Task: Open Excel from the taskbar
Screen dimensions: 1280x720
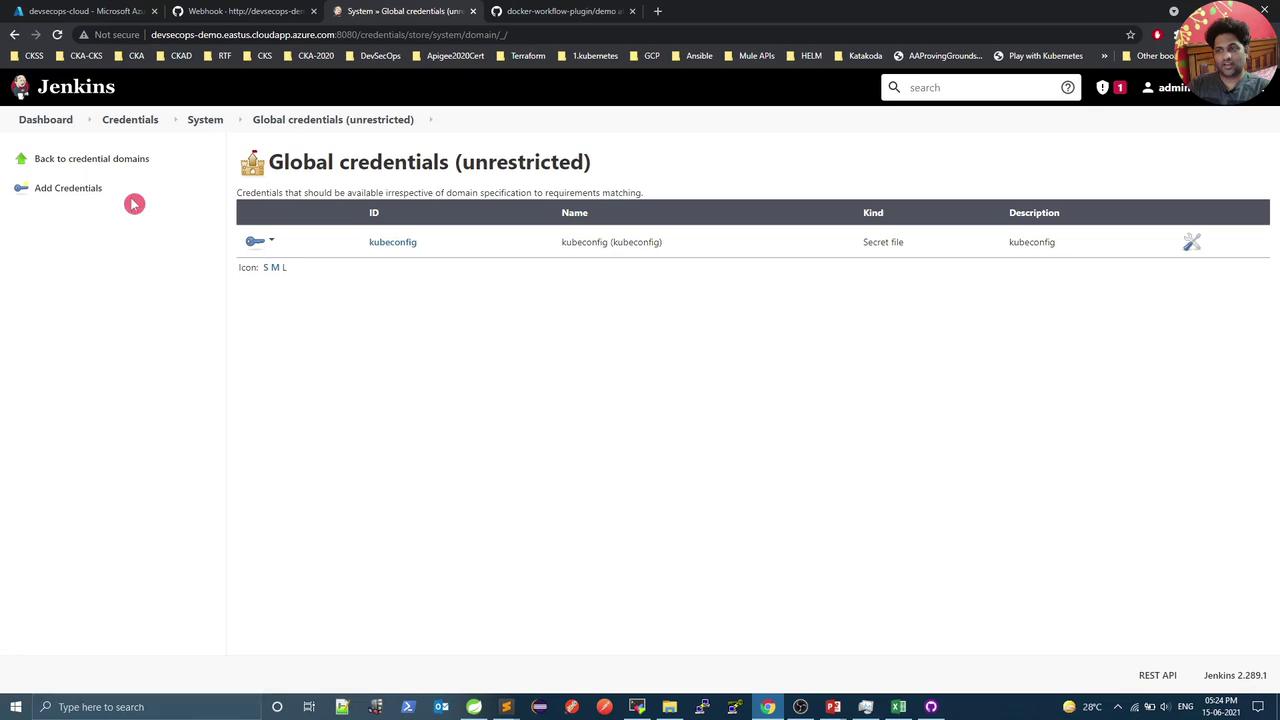Action: tap(898, 707)
